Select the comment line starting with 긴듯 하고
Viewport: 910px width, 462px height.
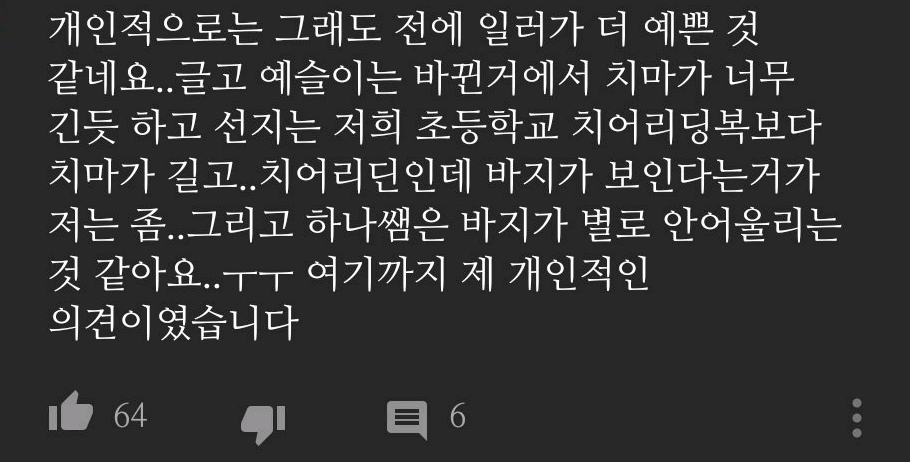(435, 127)
